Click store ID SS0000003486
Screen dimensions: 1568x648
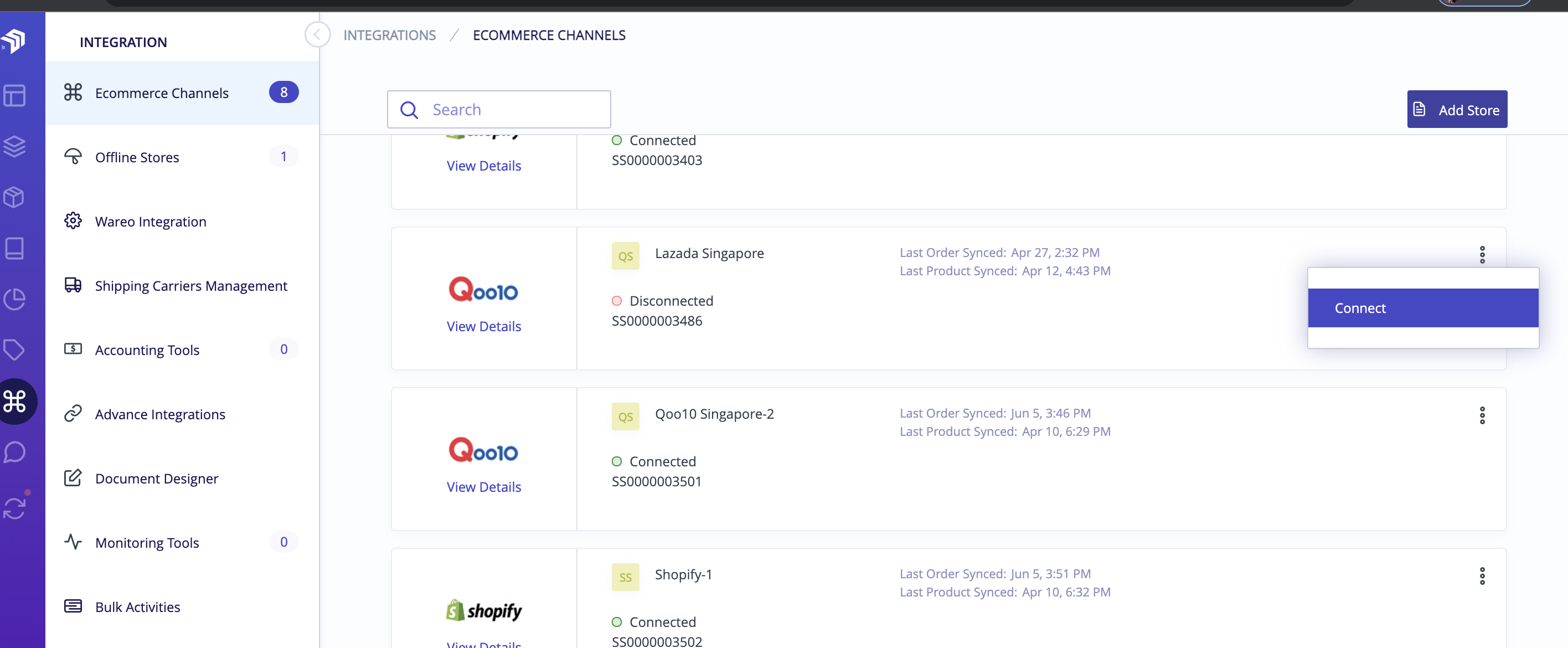click(x=657, y=321)
